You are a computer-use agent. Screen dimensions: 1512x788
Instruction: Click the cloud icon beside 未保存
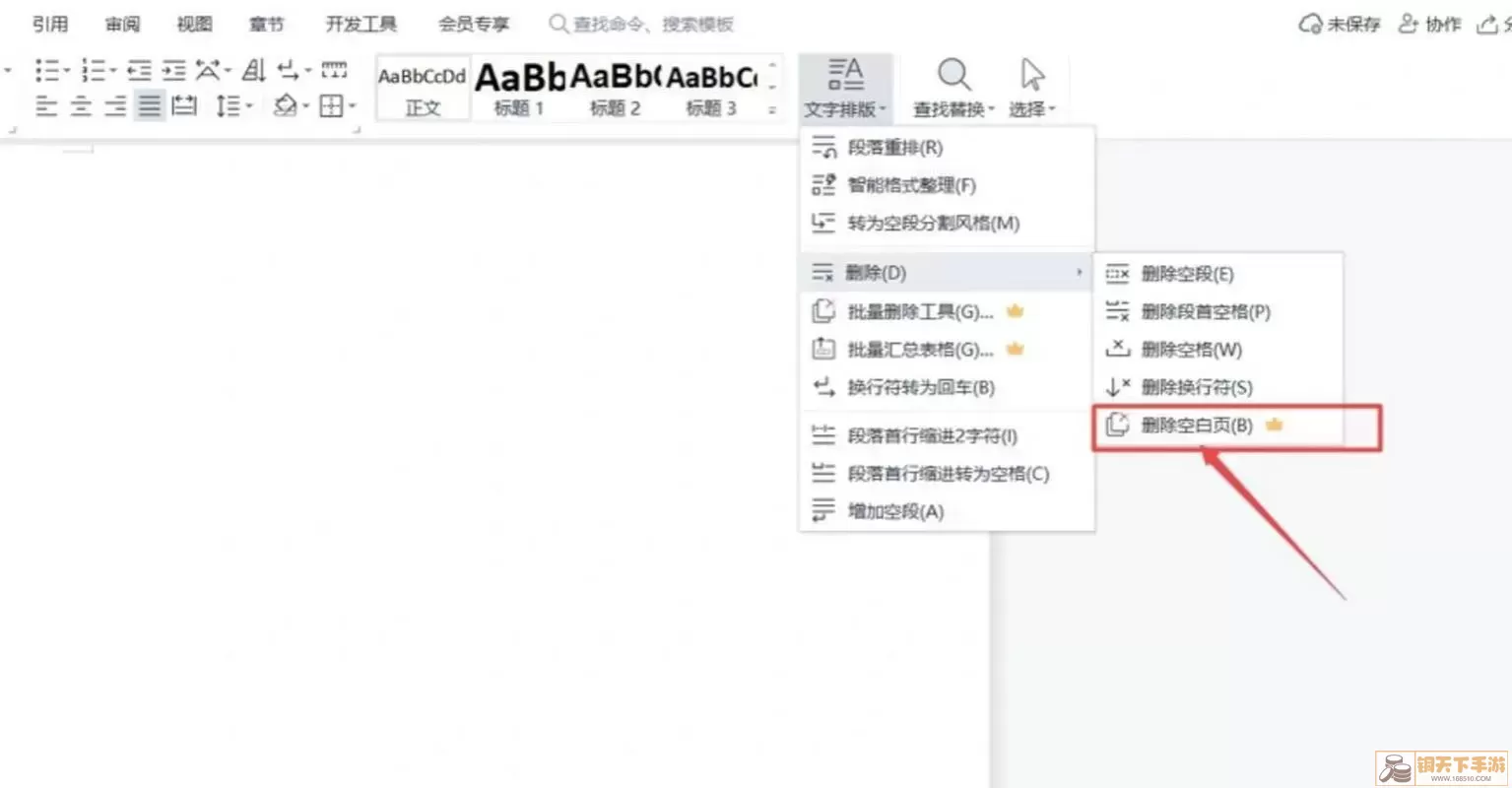point(1310,24)
